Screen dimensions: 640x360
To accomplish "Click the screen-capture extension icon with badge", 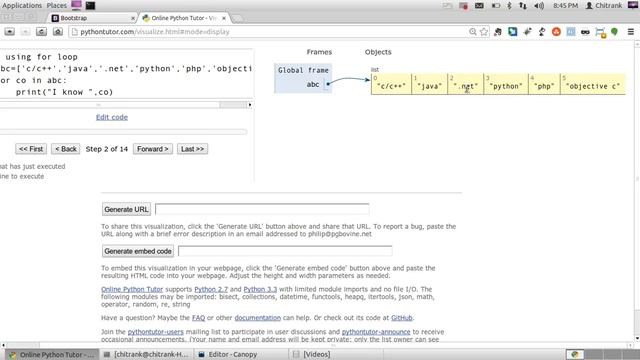I will (600, 32).
